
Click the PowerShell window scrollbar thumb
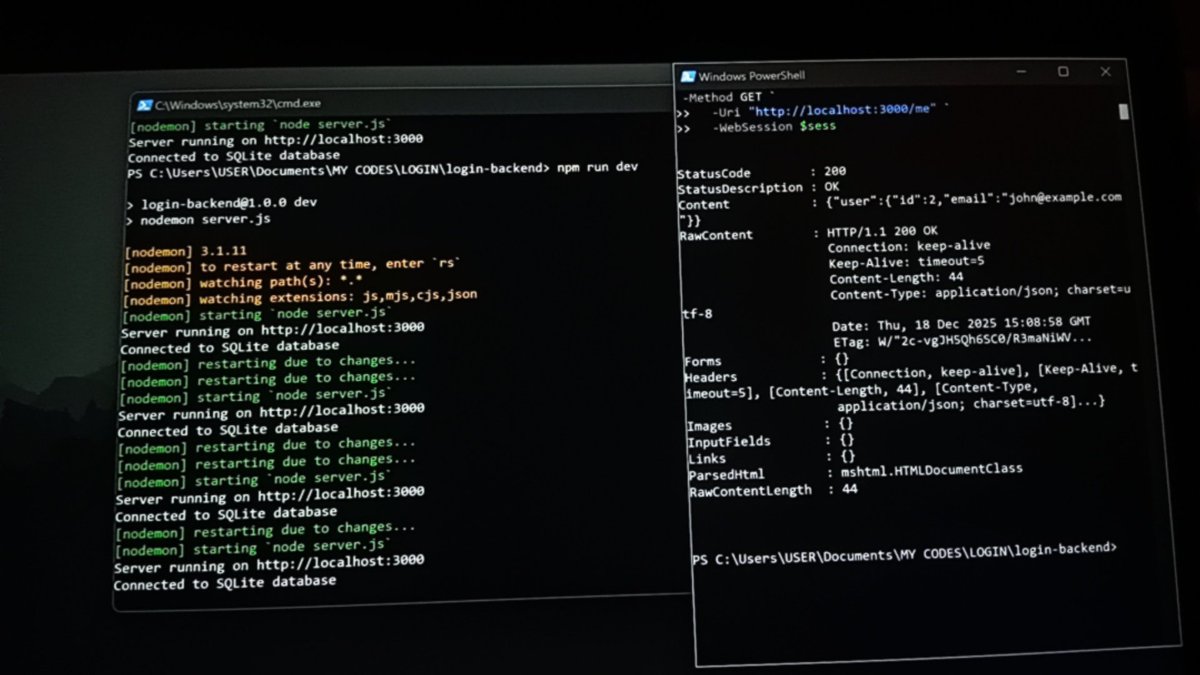1124,111
